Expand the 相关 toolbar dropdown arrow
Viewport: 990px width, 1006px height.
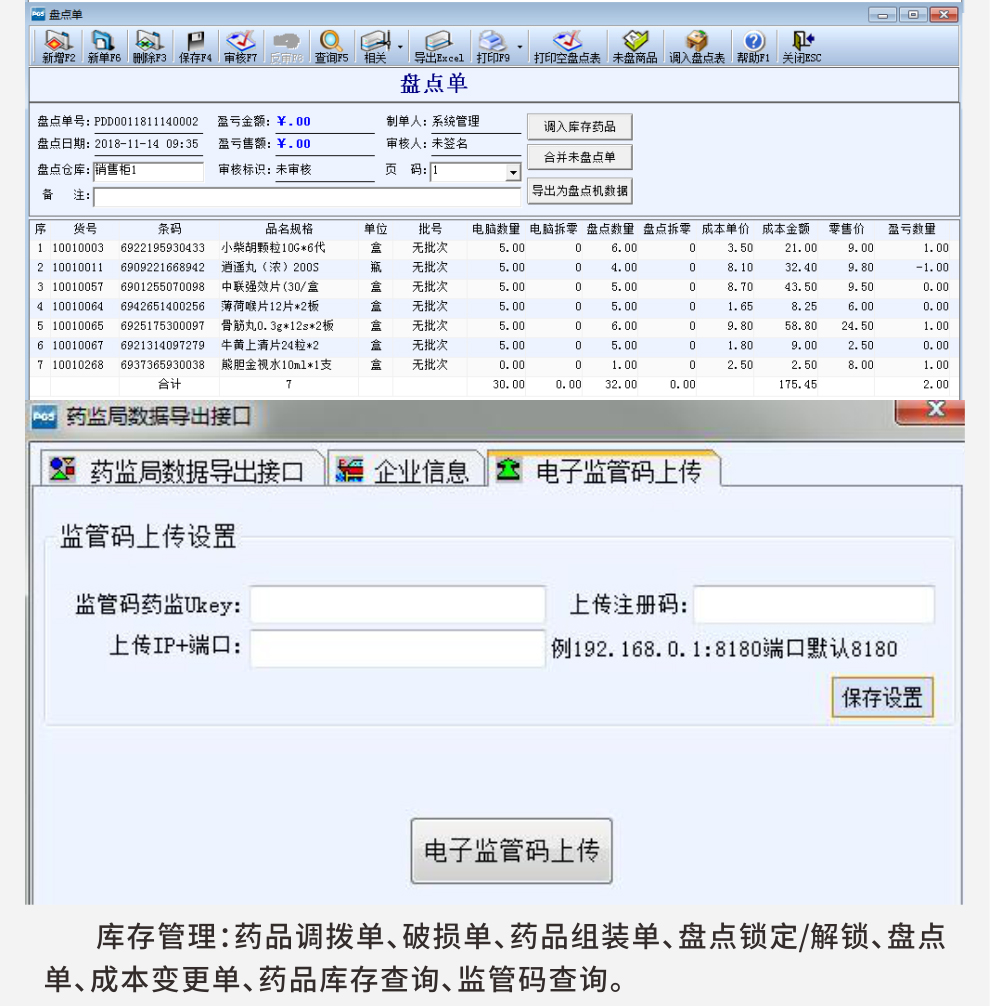point(398,48)
